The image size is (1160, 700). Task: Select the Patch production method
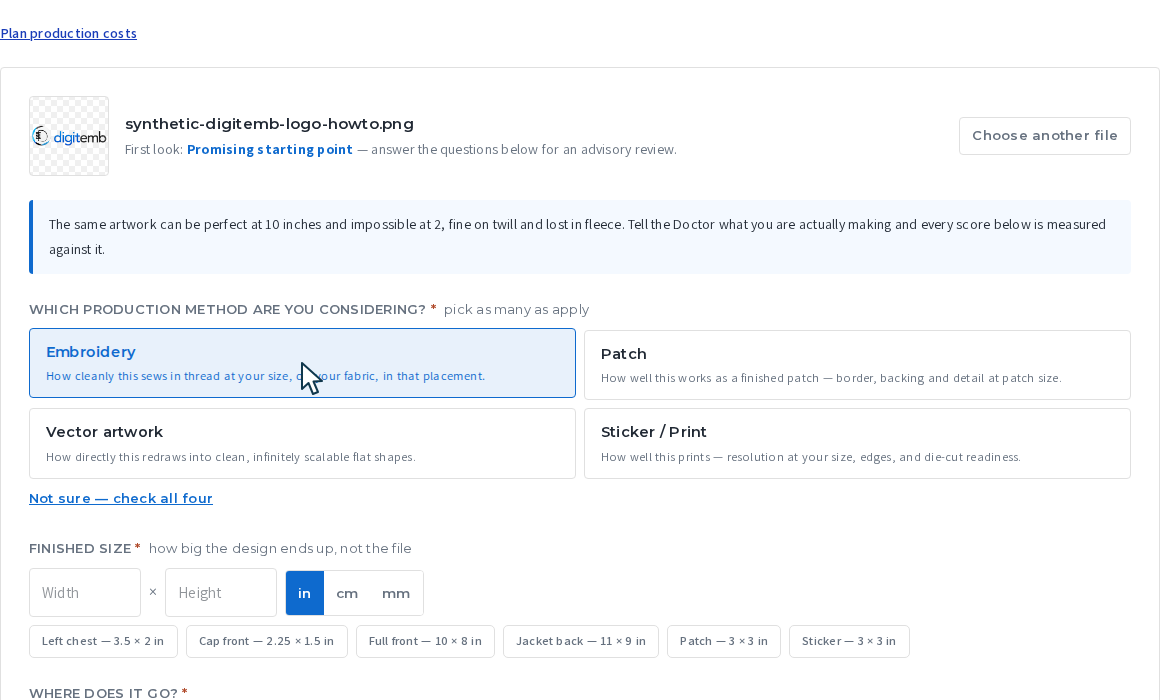click(857, 365)
